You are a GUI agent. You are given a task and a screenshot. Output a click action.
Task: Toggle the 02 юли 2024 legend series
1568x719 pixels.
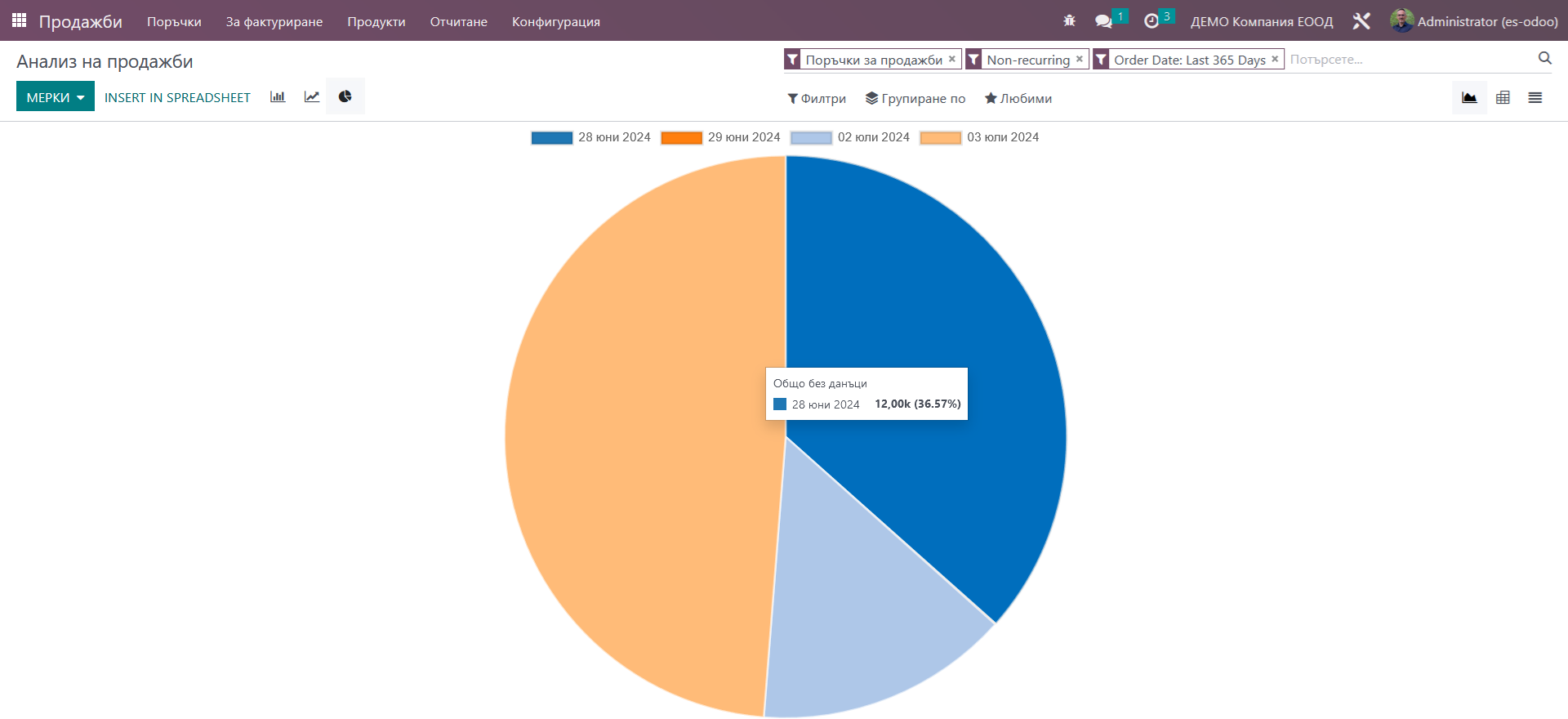850,137
